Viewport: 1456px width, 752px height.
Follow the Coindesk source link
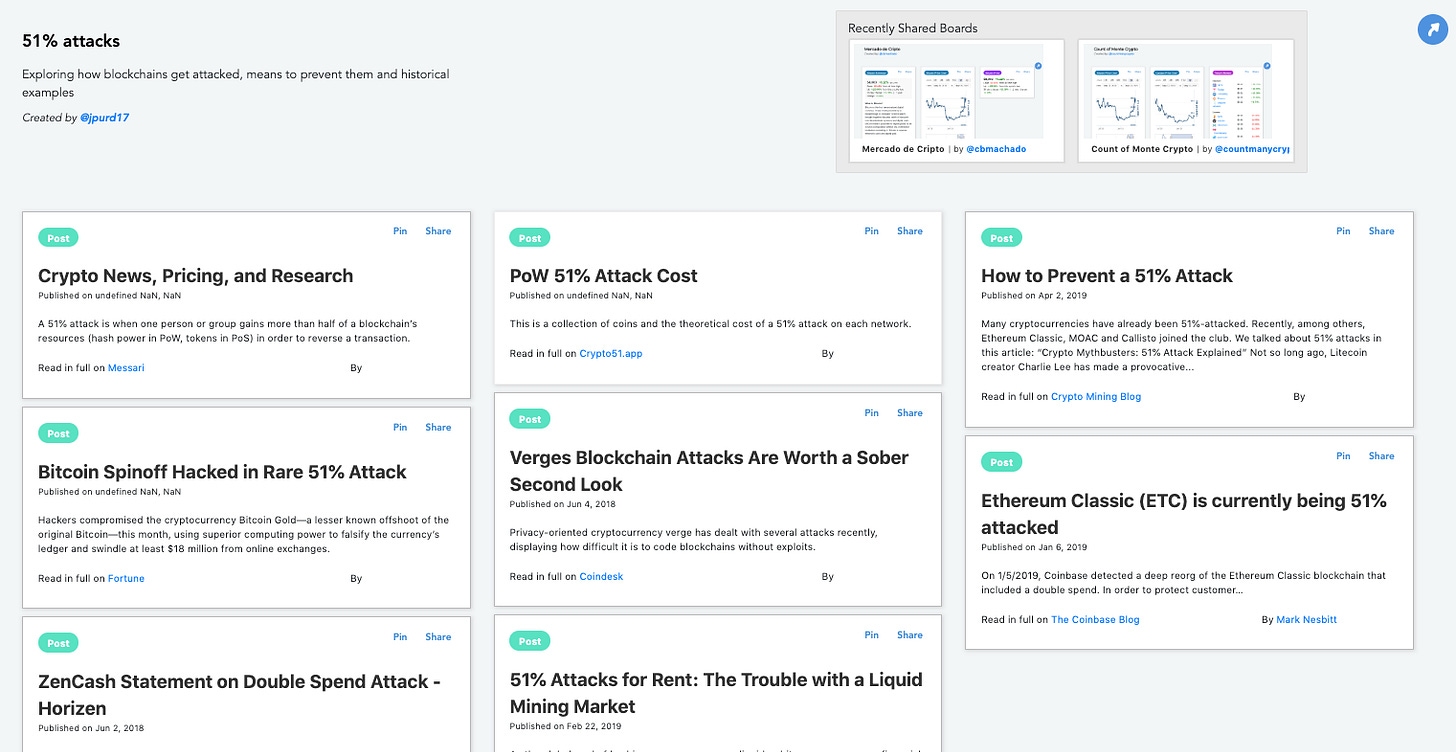(x=601, y=577)
